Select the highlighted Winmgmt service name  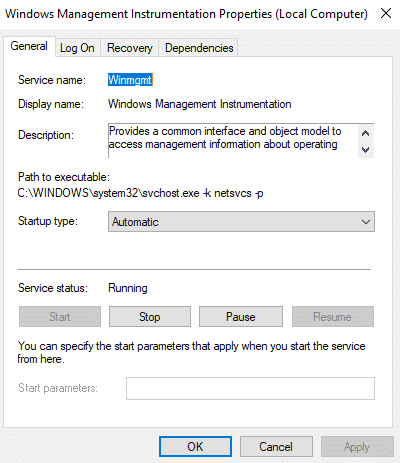point(130,80)
